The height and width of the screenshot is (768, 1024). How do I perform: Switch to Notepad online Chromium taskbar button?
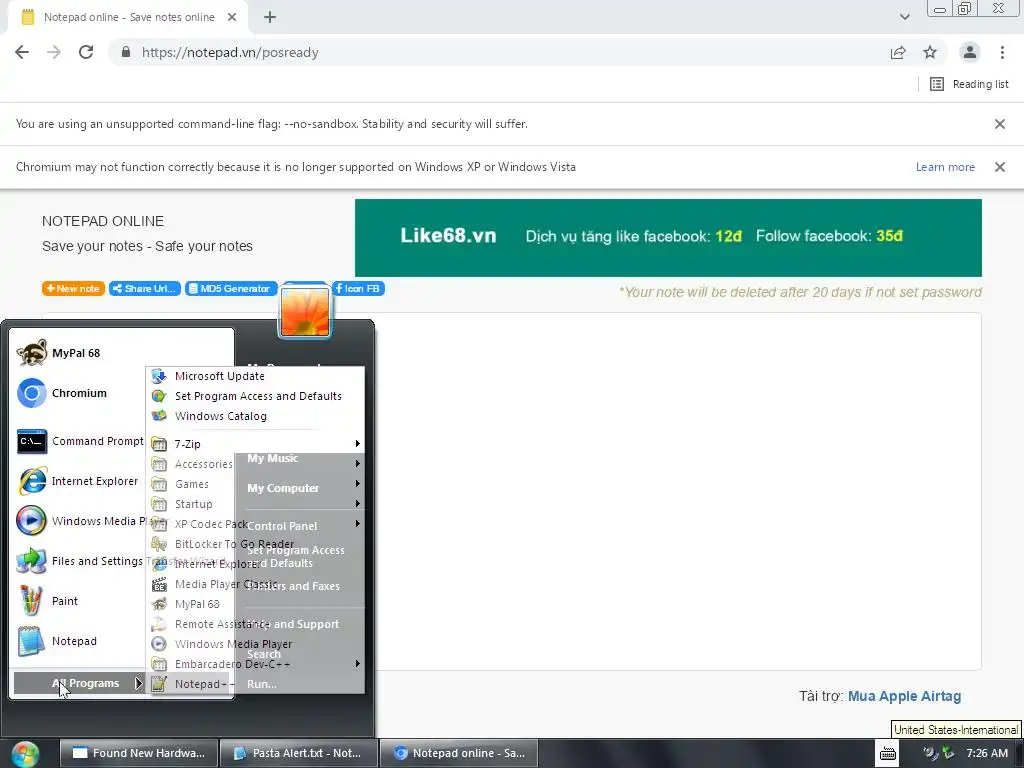[459, 753]
